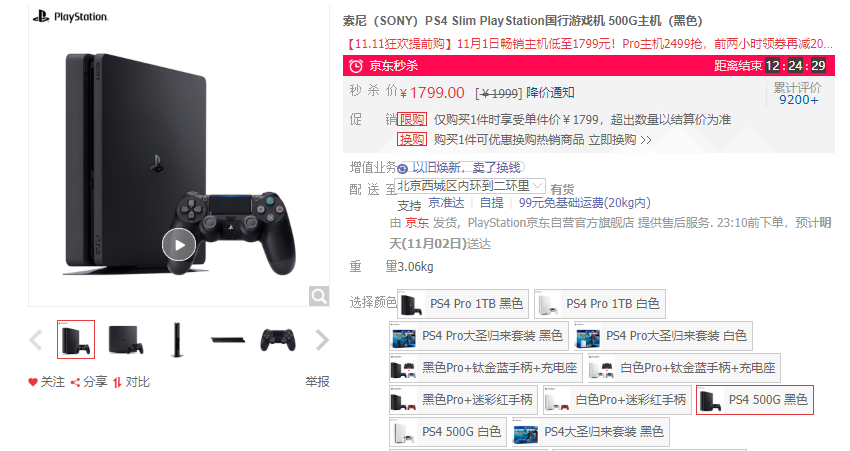Viewport: 850px width, 451px height.
Task: Select the PS4 500G 黑色 option
Action: point(755,400)
